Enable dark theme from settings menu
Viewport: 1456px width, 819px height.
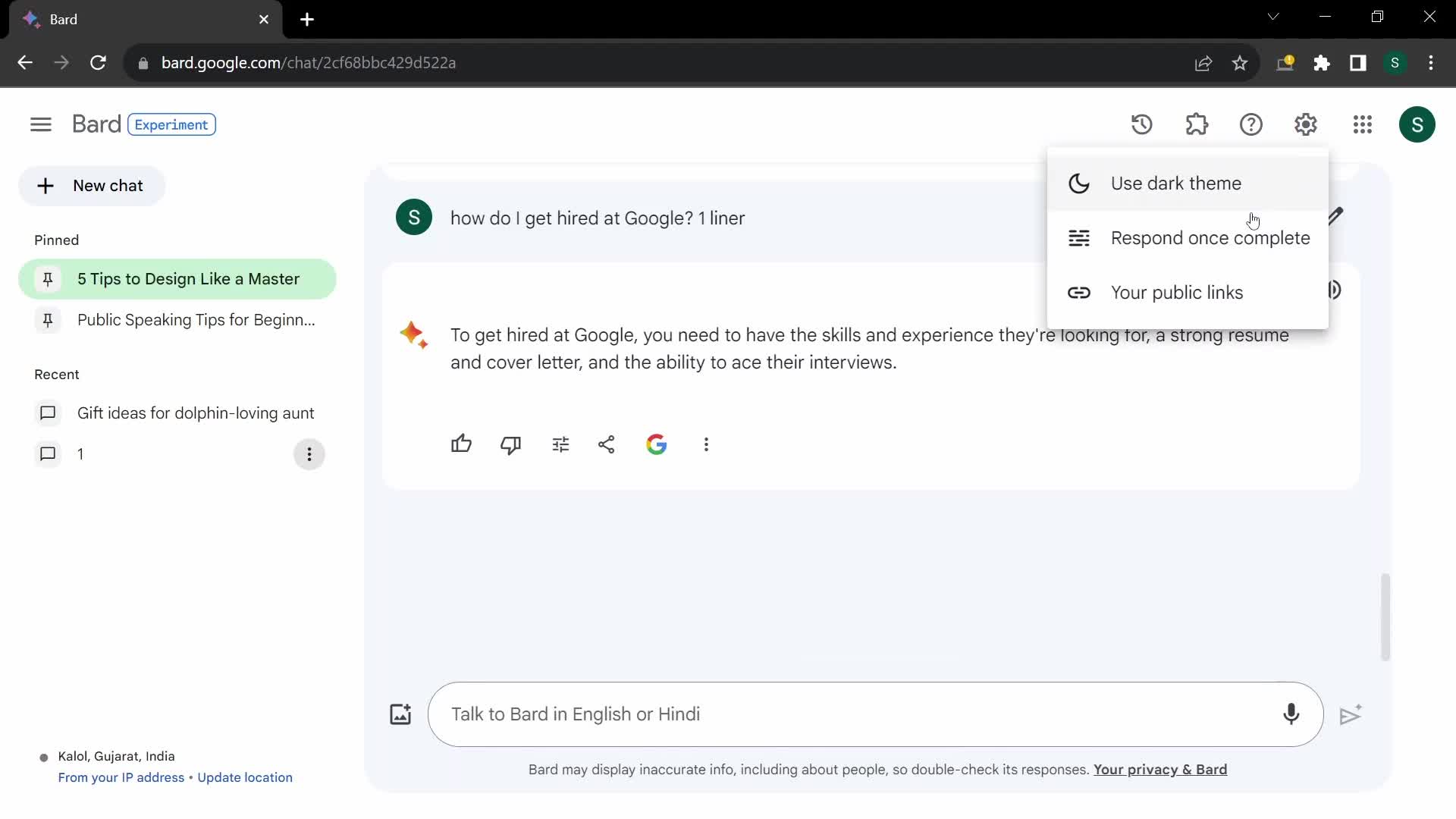[1176, 183]
